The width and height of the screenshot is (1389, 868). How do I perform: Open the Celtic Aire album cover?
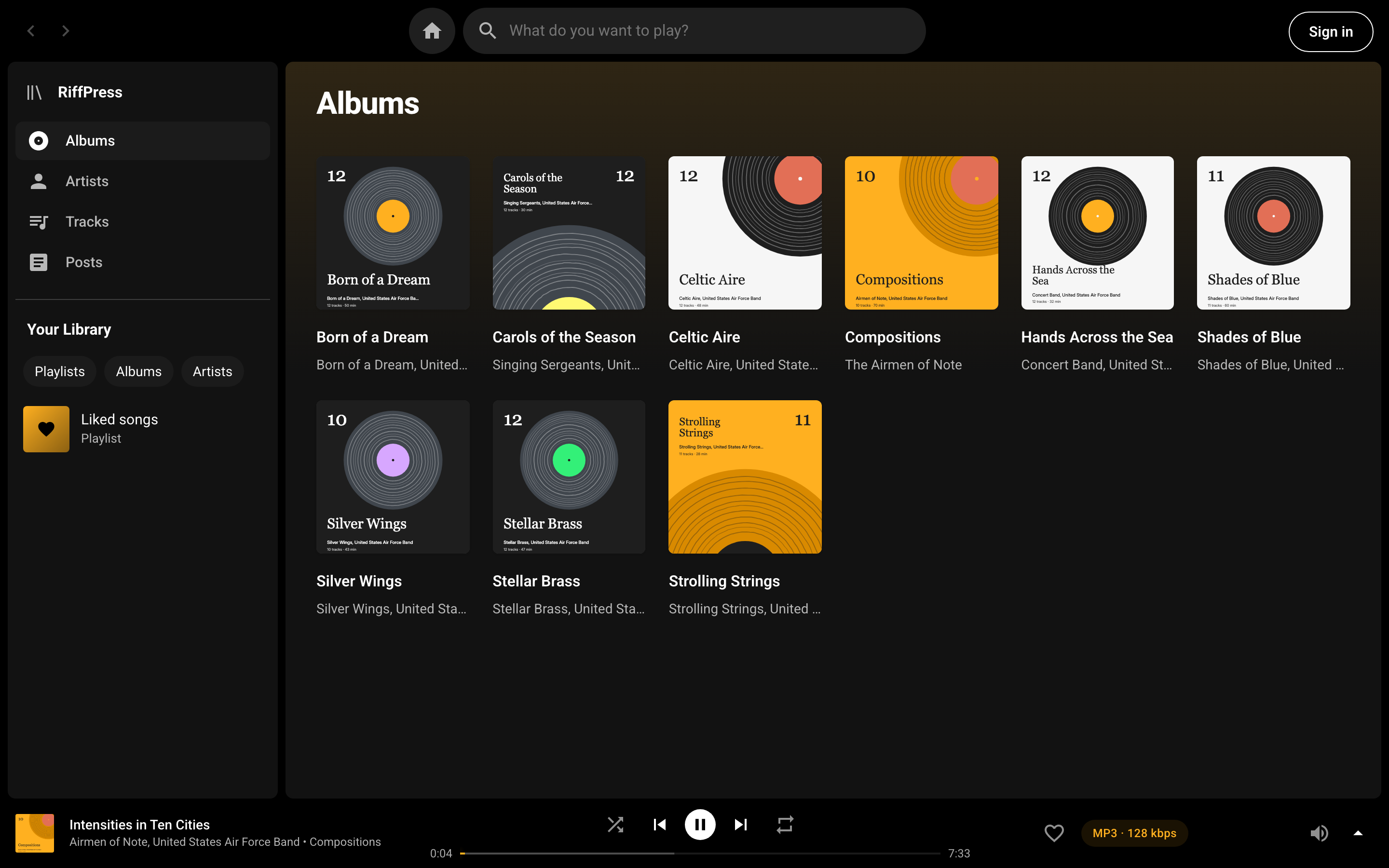pos(745,232)
